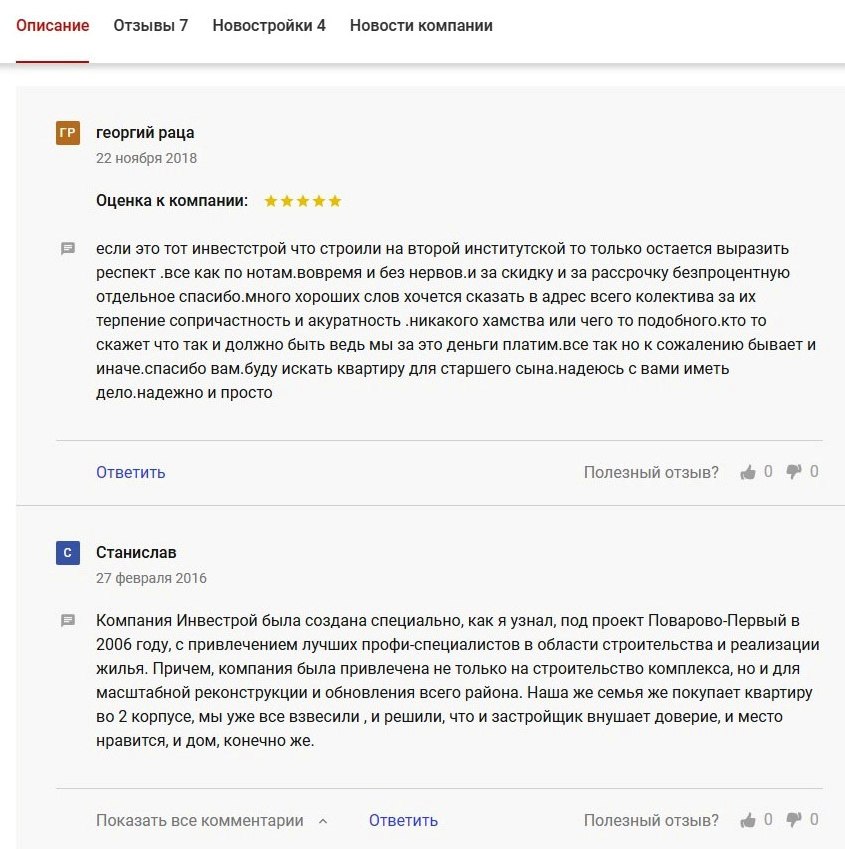The width and height of the screenshot is (845, 849).
Task: Open георгий раца user name
Action: (145, 133)
